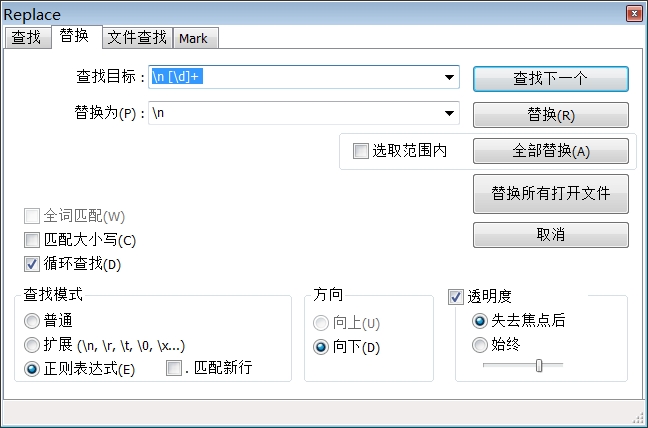
Task: Select the 普通 search mode radio
Action: (x=32, y=321)
